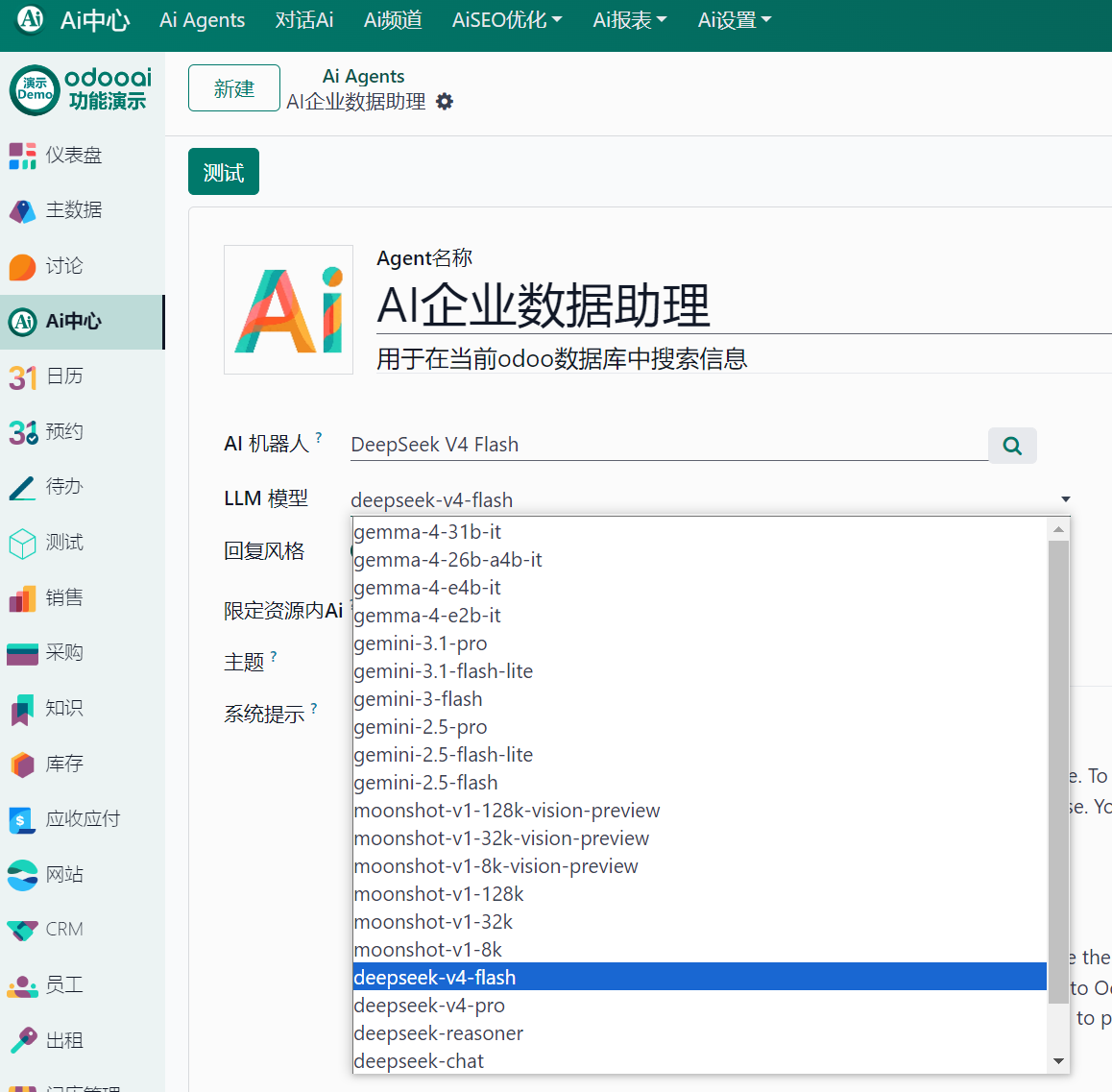This screenshot has height=1092, width=1112.
Task: Select moonshot-v1-32k model option
Action: click(x=699, y=922)
